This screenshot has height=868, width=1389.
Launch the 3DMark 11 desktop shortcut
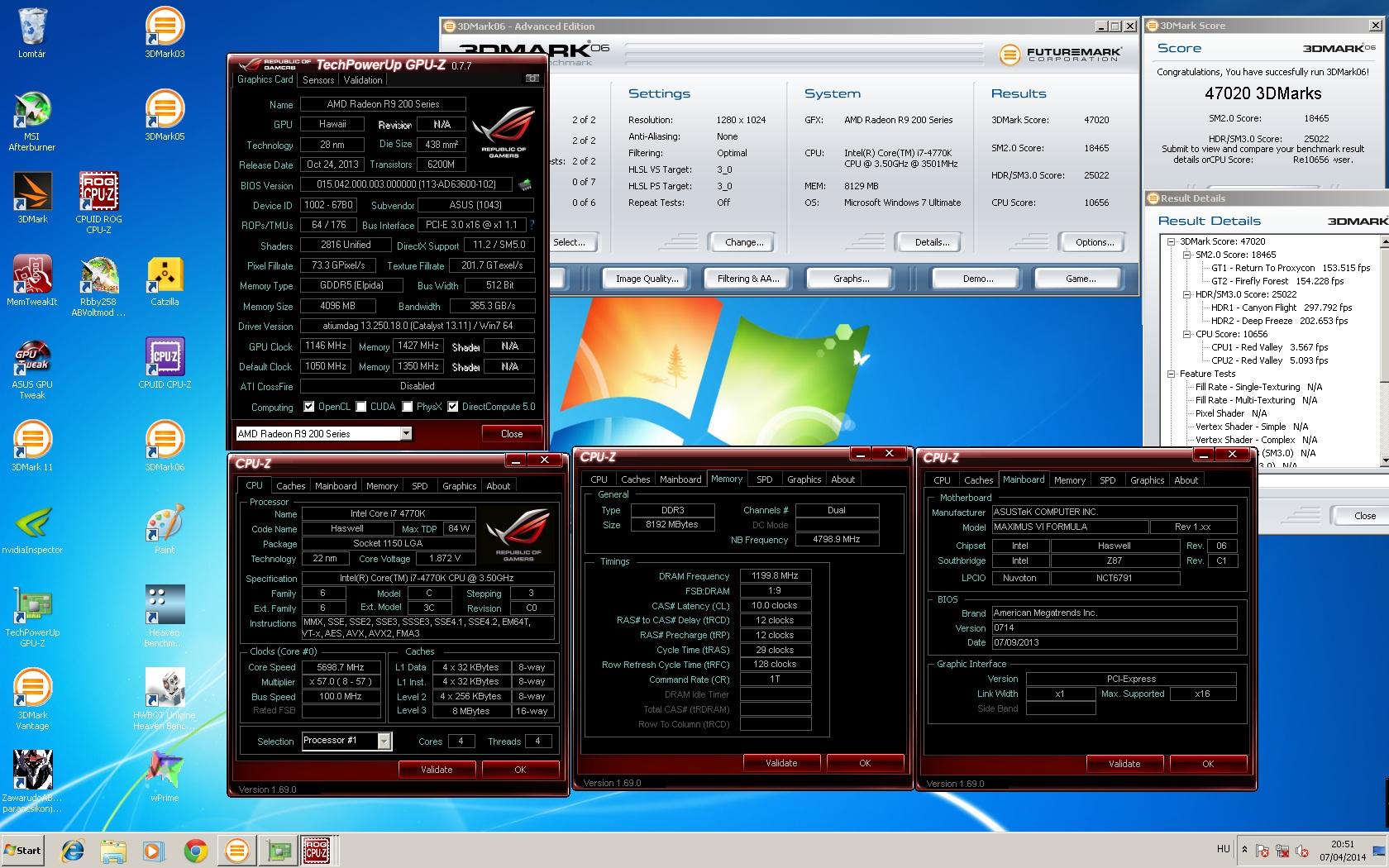click(x=31, y=446)
